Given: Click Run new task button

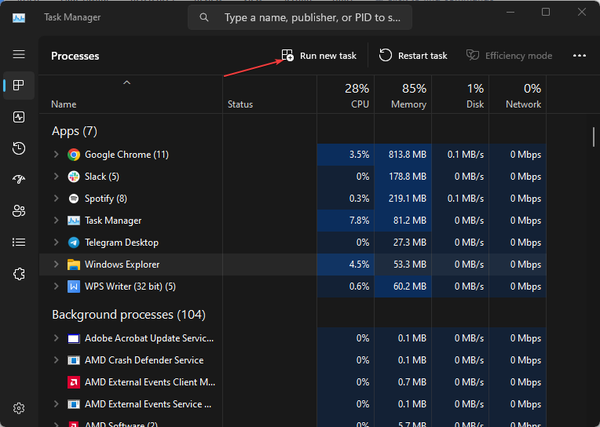Looking at the screenshot, I should pyautogui.click(x=318, y=56).
